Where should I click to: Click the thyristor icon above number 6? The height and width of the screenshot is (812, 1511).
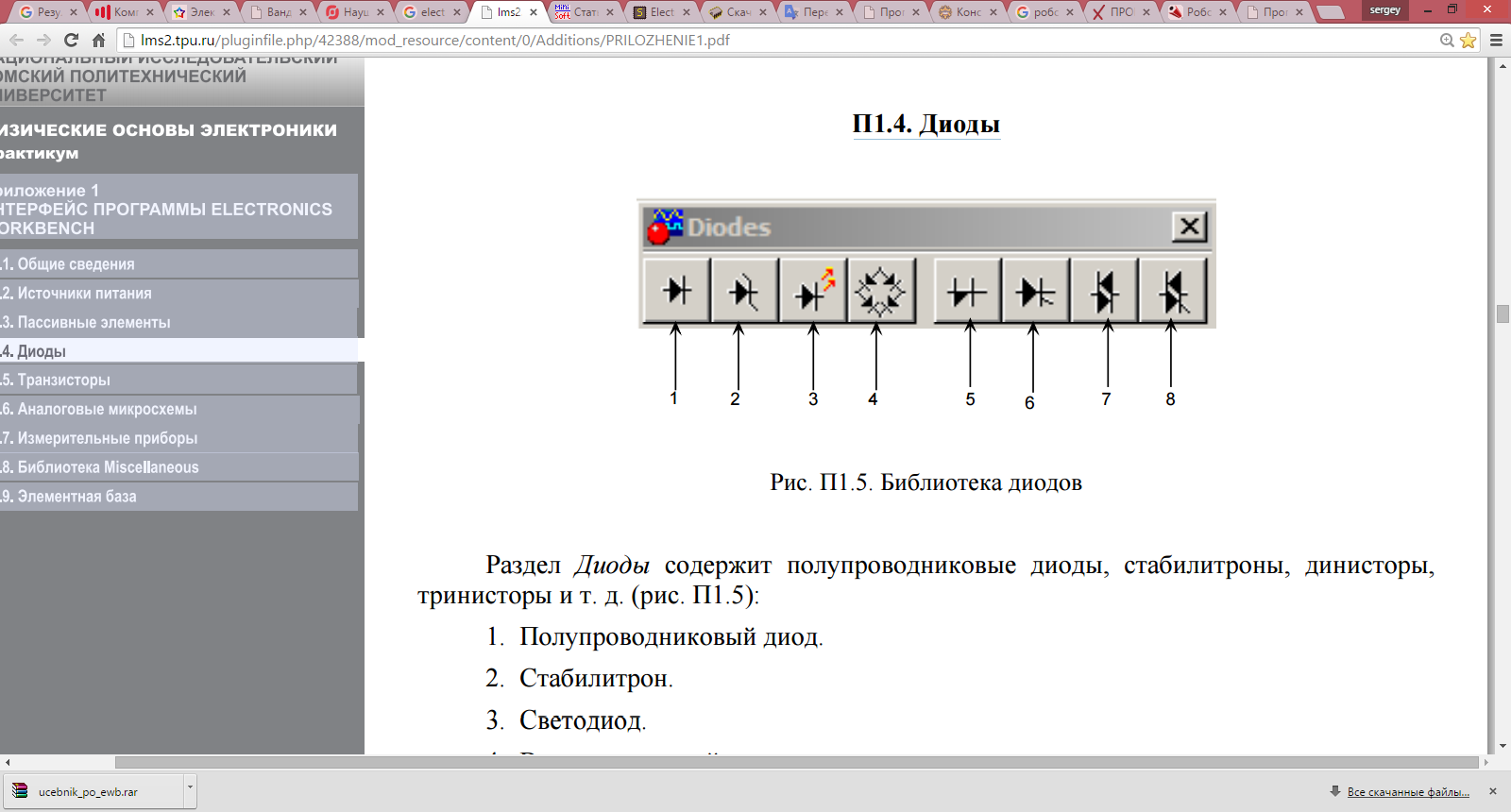[x=1036, y=291]
